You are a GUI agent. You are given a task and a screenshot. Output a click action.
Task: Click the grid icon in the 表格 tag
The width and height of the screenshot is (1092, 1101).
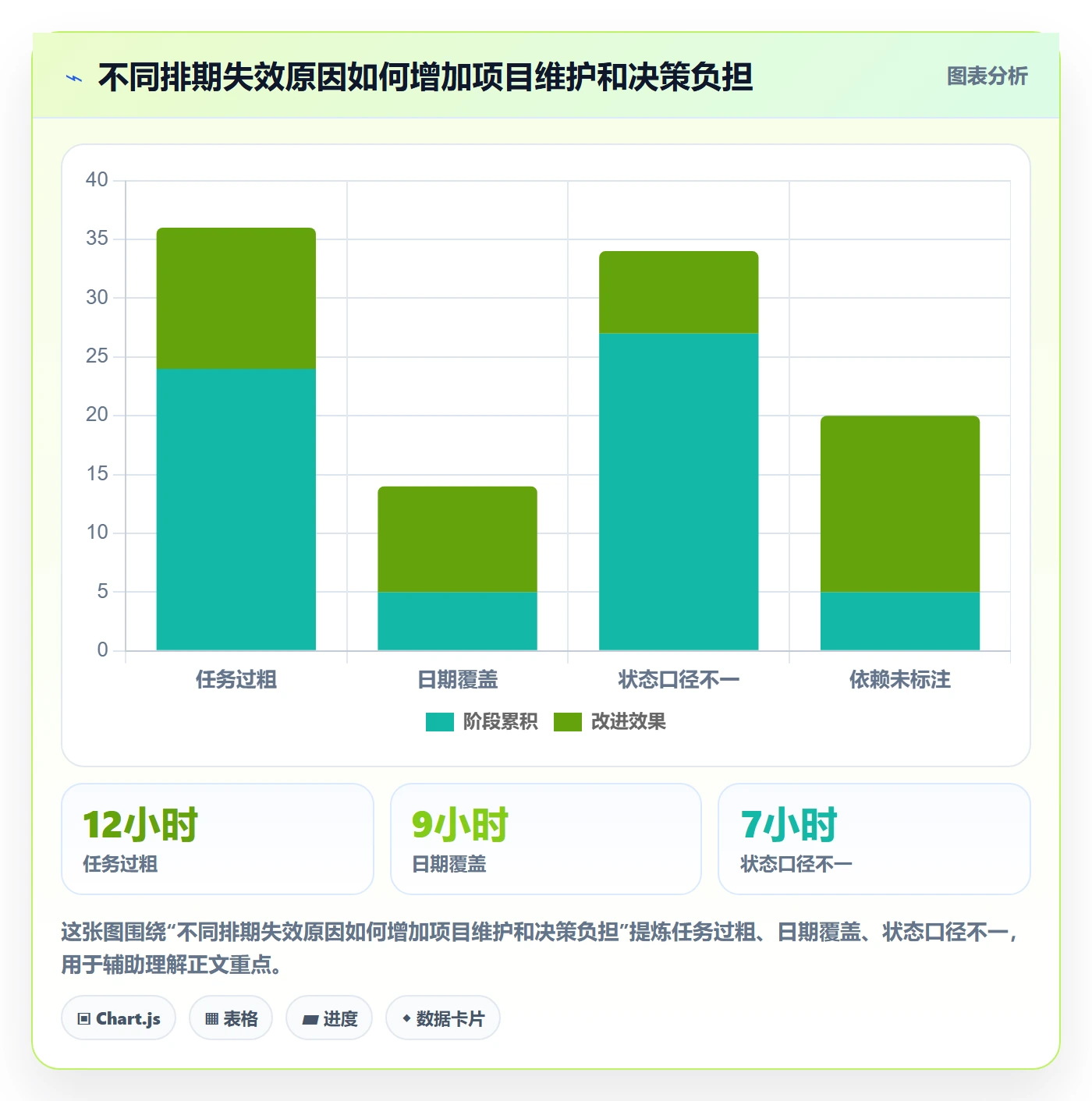coord(211,1019)
